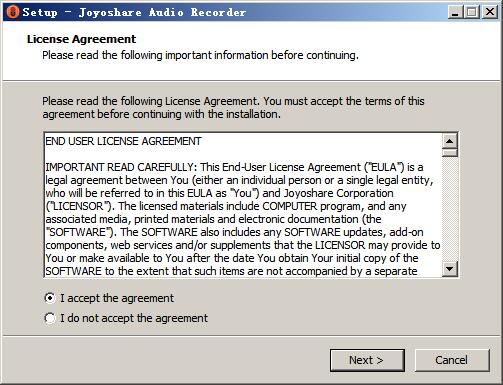
Task: Click the license text scroll-down arrow
Action: pos(450,269)
